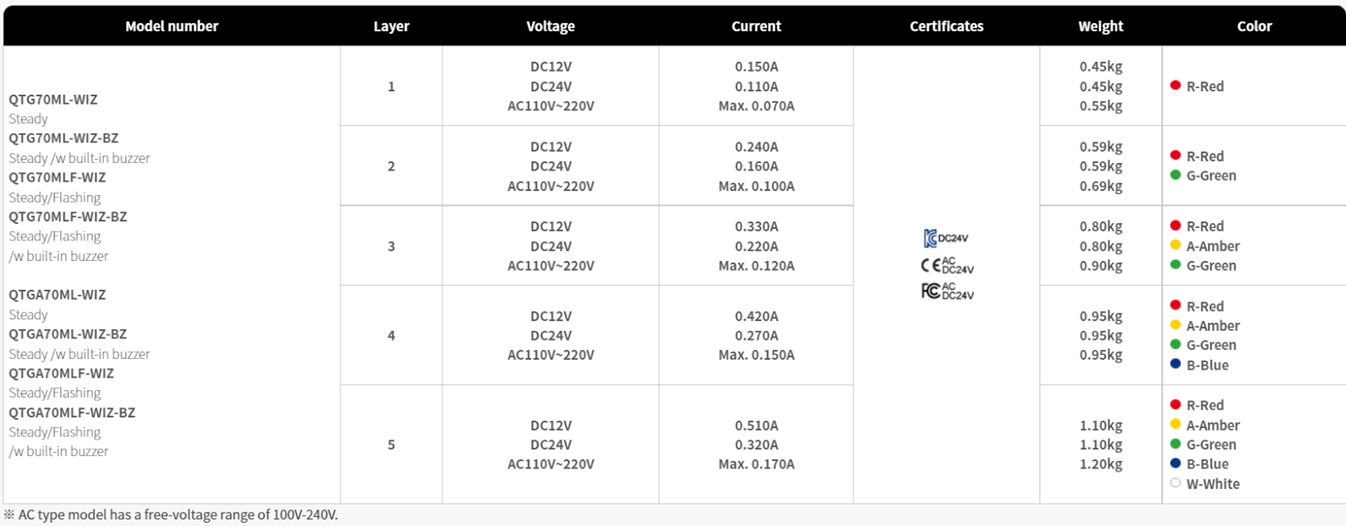Click the Certificates column header
This screenshot has height=526, width=1346.
click(947, 26)
